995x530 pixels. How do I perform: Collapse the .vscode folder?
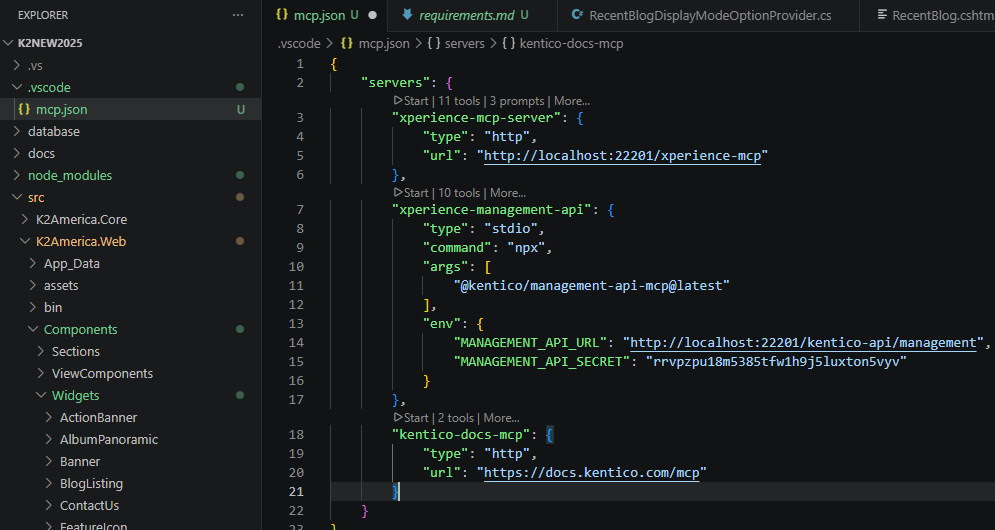[x=17, y=87]
